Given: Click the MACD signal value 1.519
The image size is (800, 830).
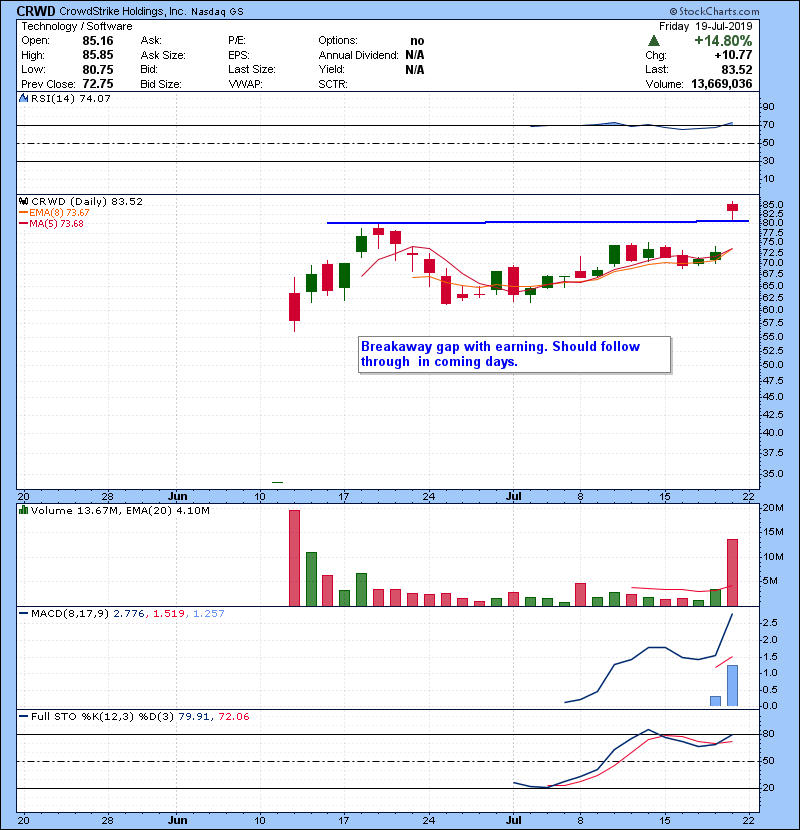Looking at the screenshot, I should 169,614.
